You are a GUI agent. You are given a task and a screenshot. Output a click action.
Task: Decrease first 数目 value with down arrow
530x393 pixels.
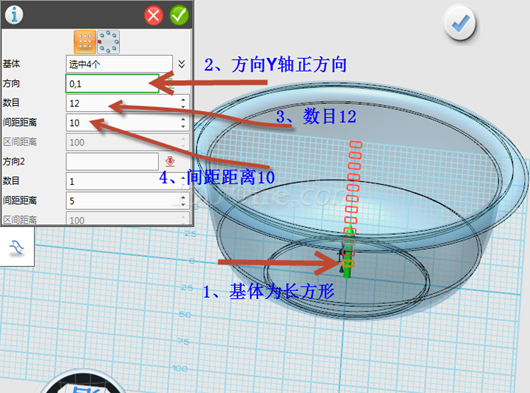pyautogui.click(x=183, y=106)
